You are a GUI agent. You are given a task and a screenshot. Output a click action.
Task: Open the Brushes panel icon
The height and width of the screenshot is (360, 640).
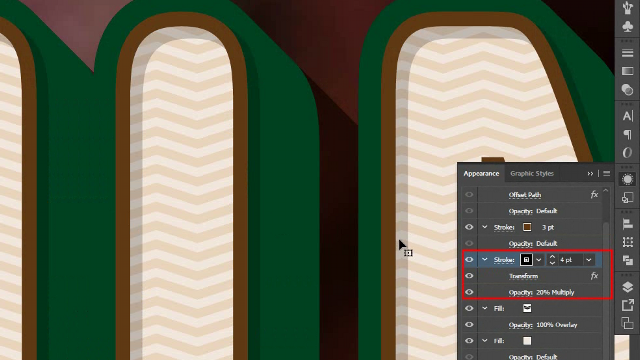[x=627, y=7]
